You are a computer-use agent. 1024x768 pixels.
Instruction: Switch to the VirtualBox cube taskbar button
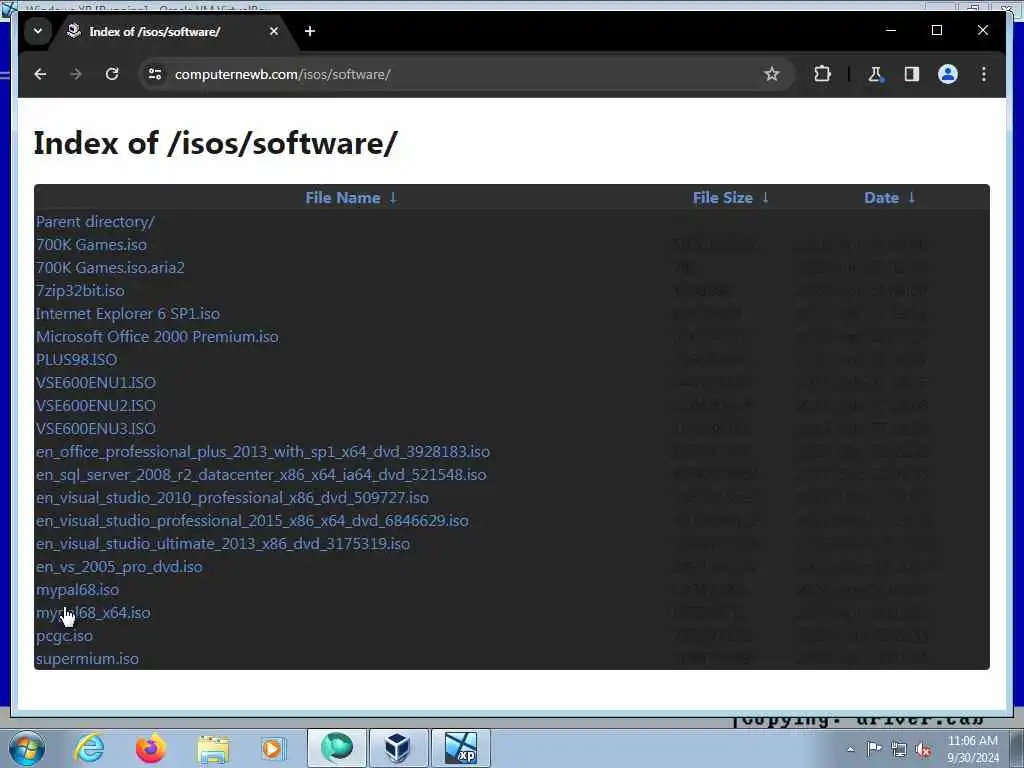[x=398, y=748]
